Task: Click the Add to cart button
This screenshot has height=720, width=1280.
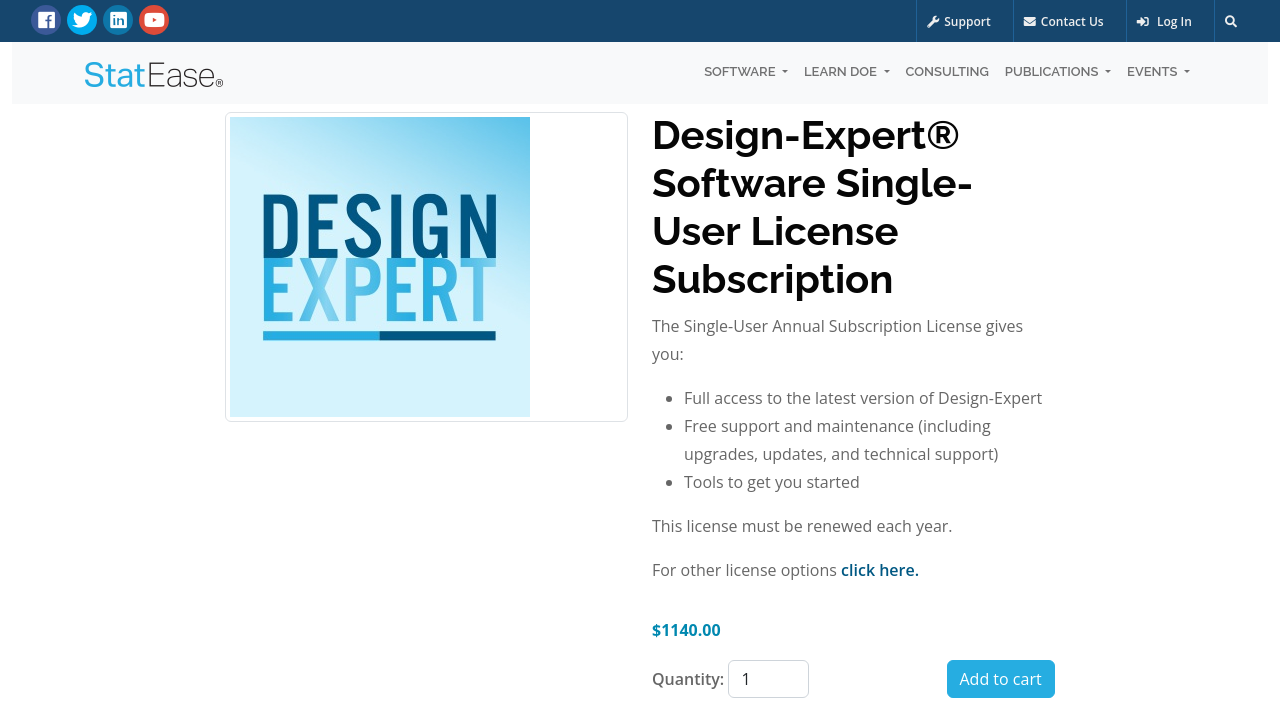Action: [1000, 679]
